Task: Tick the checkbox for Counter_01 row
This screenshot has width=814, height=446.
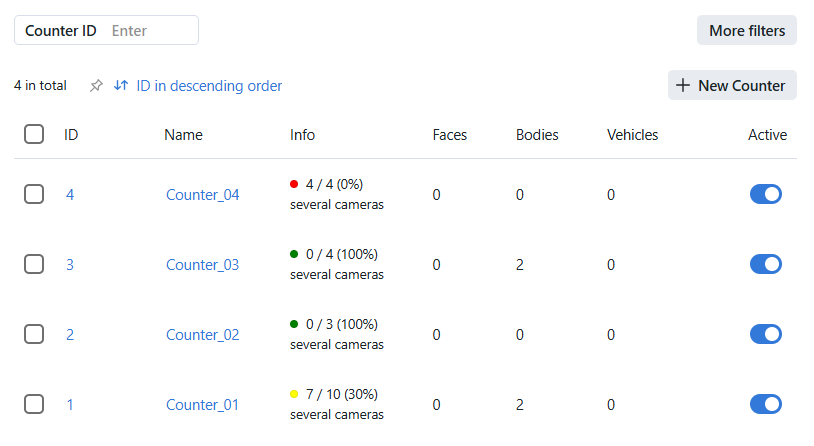Action: tap(34, 404)
